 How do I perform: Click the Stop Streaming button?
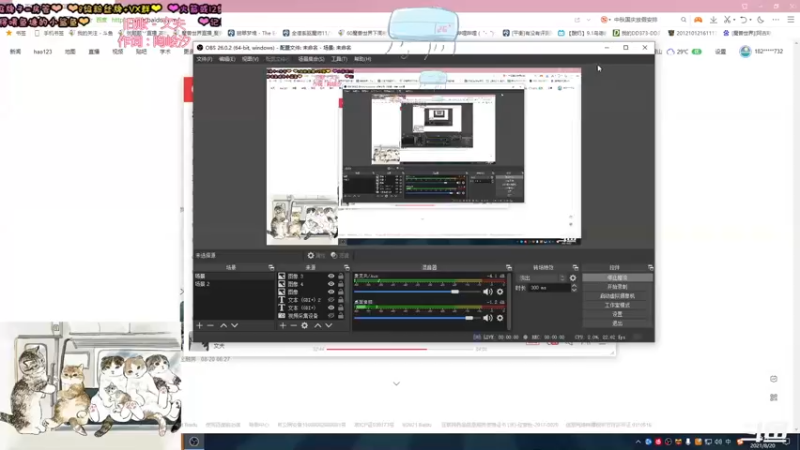click(x=617, y=278)
